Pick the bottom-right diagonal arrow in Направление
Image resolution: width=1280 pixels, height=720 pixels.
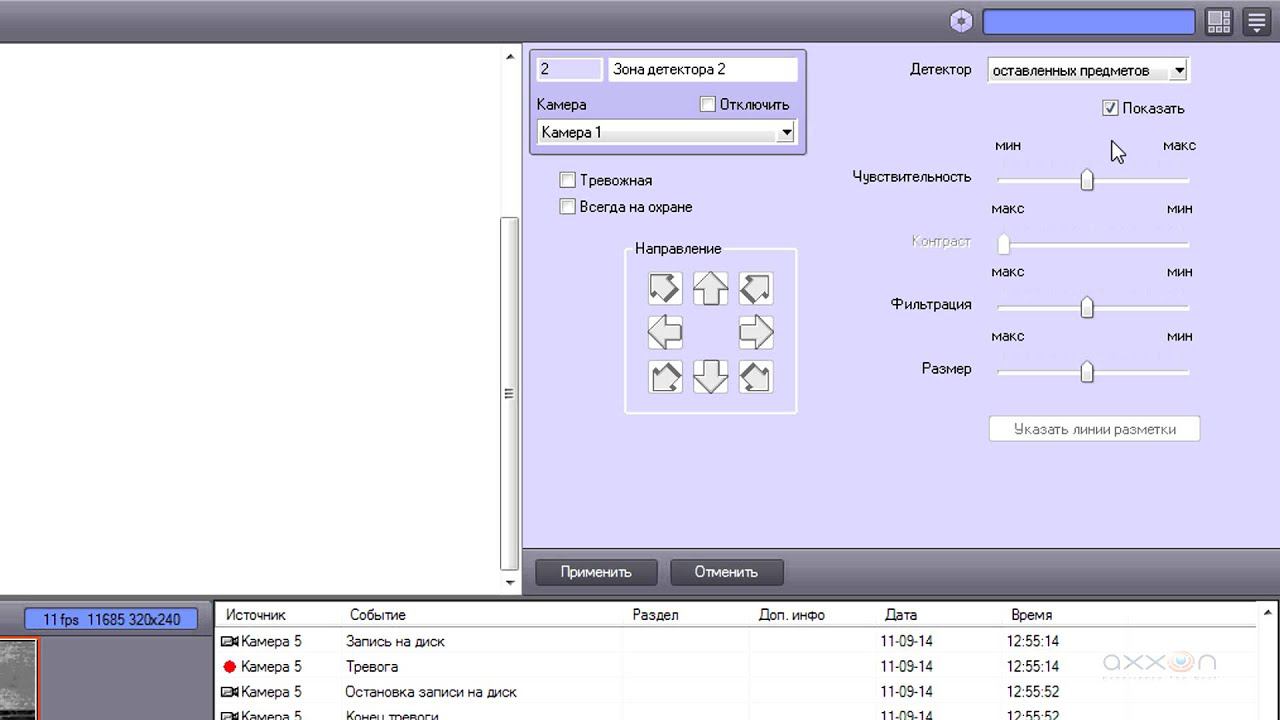coord(756,377)
